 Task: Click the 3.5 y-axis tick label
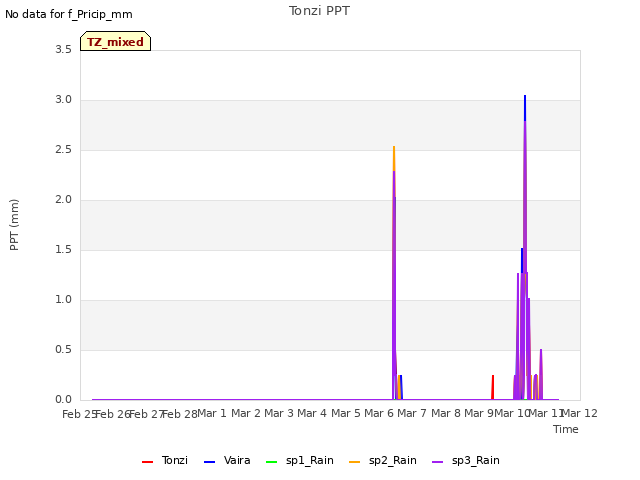tap(63, 49)
